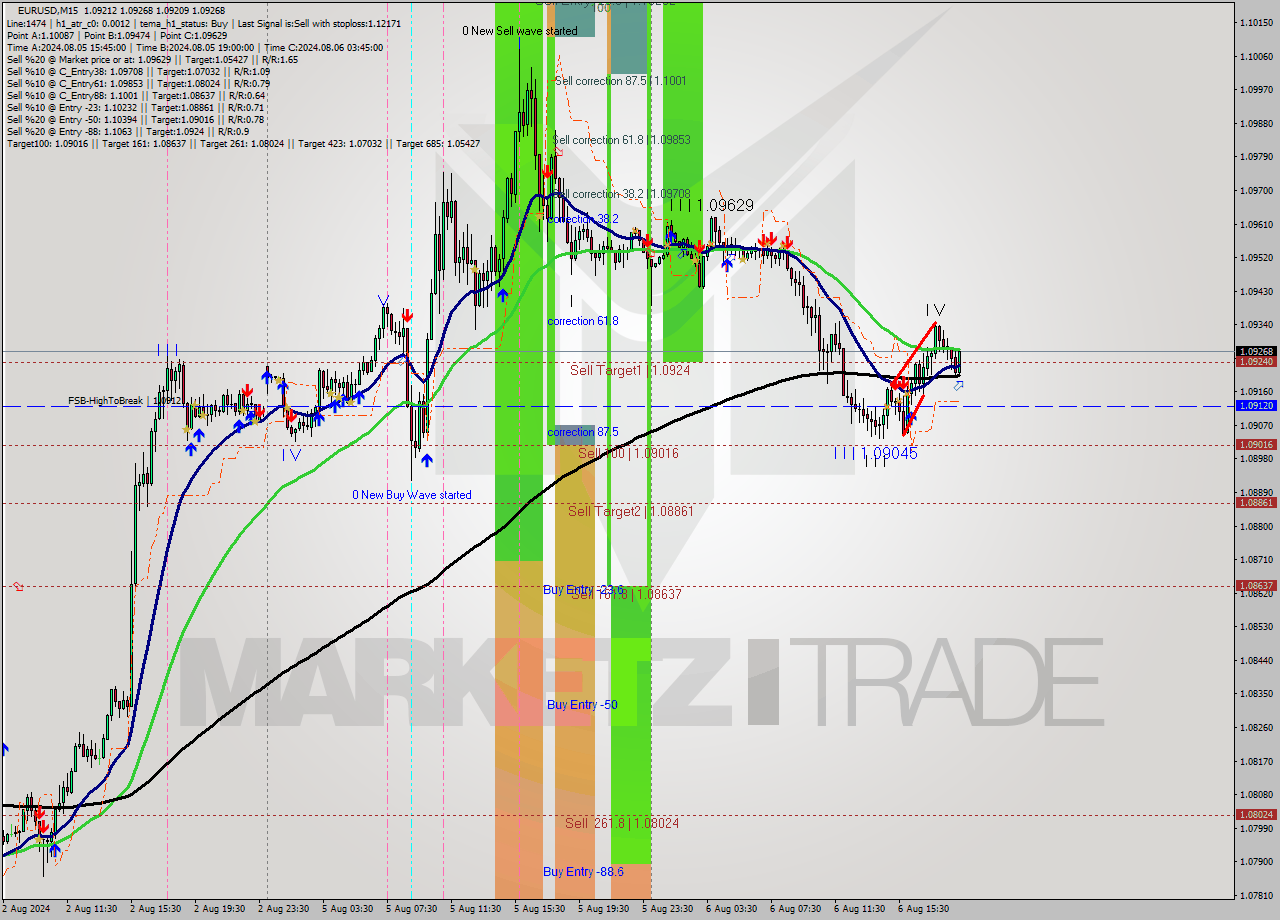Viewport: 1280px width, 920px height.
Task: Click the blue 'correction 61.8' label
Action: 582,321
